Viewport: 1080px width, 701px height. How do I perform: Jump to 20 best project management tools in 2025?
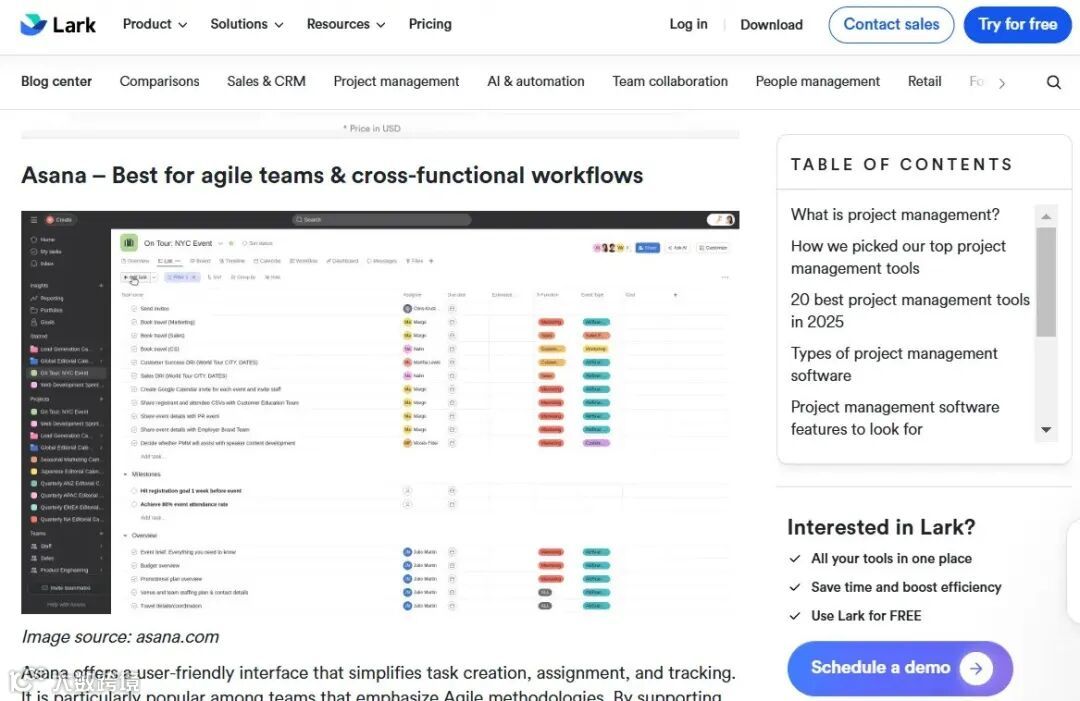tap(910, 311)
